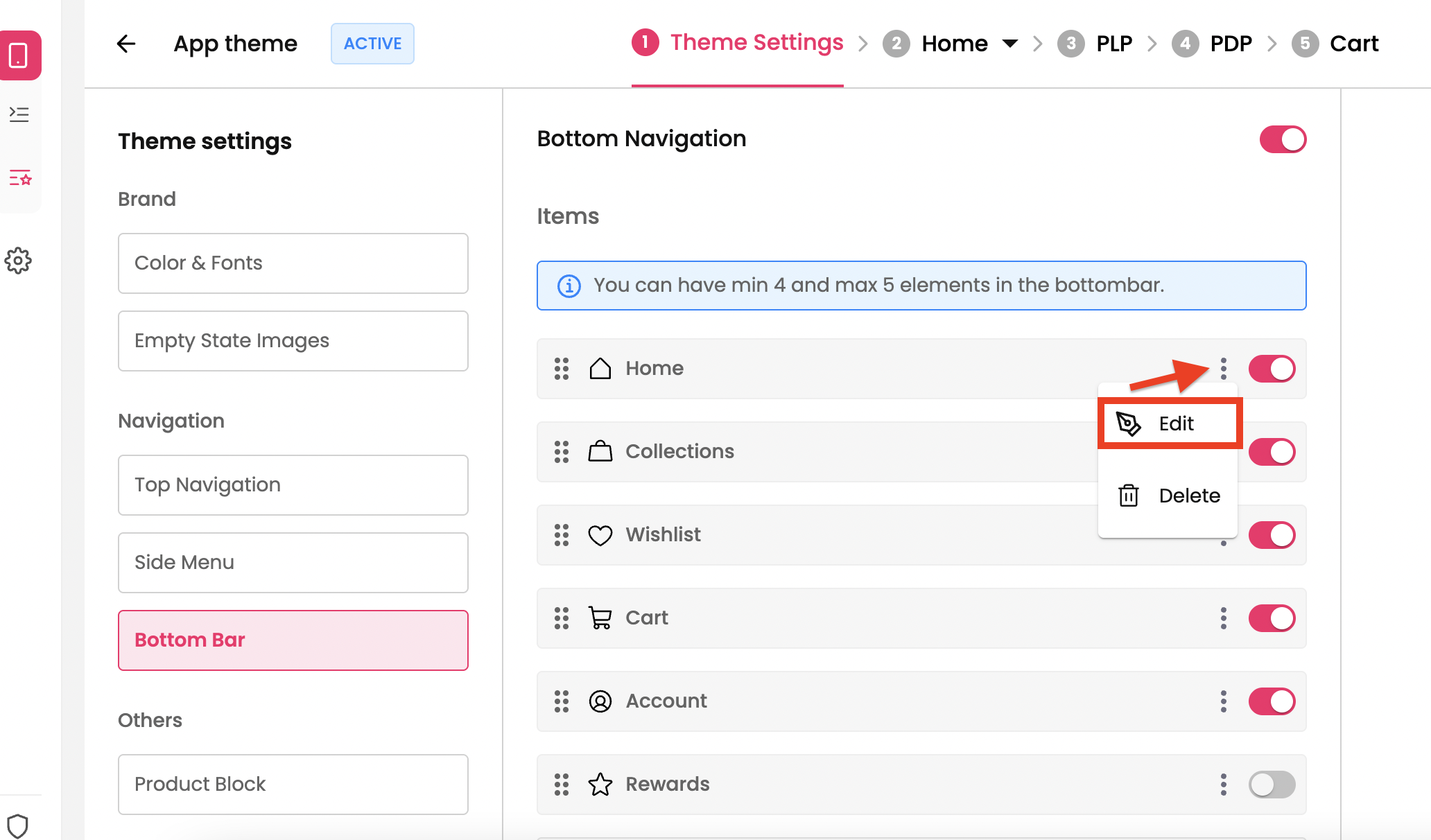Toggle off the Home item switch
1431x840 pixels.
pos(1272,369)
